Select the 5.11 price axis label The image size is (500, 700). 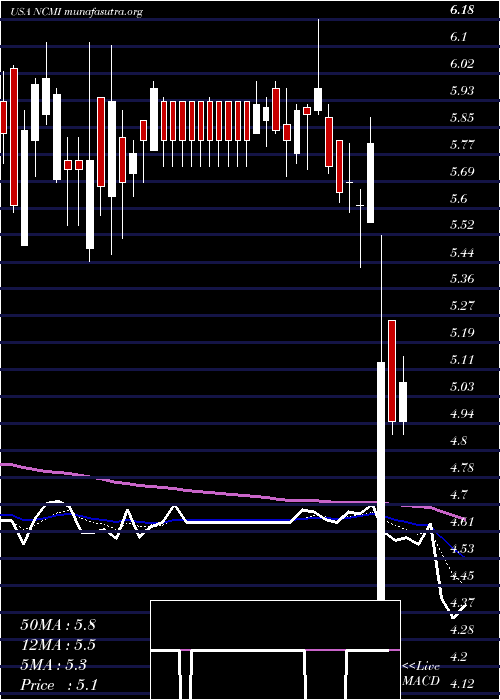462,360
